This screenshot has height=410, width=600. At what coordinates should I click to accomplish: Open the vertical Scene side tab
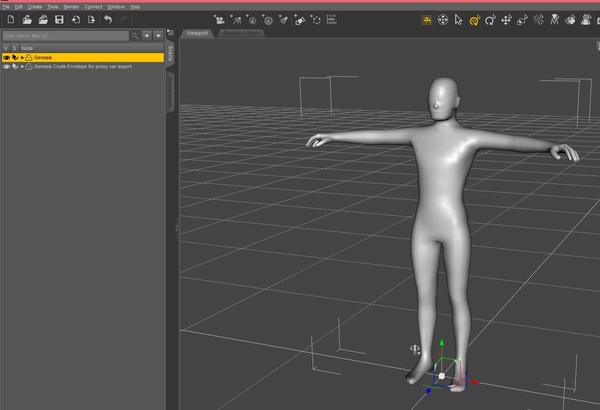[x=171, y=54]
